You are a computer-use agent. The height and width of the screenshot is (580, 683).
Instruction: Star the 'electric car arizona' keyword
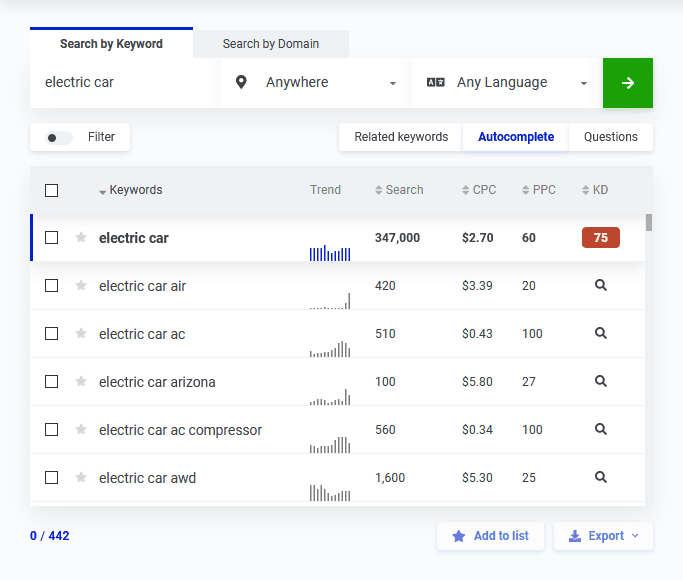coord(81,381)
